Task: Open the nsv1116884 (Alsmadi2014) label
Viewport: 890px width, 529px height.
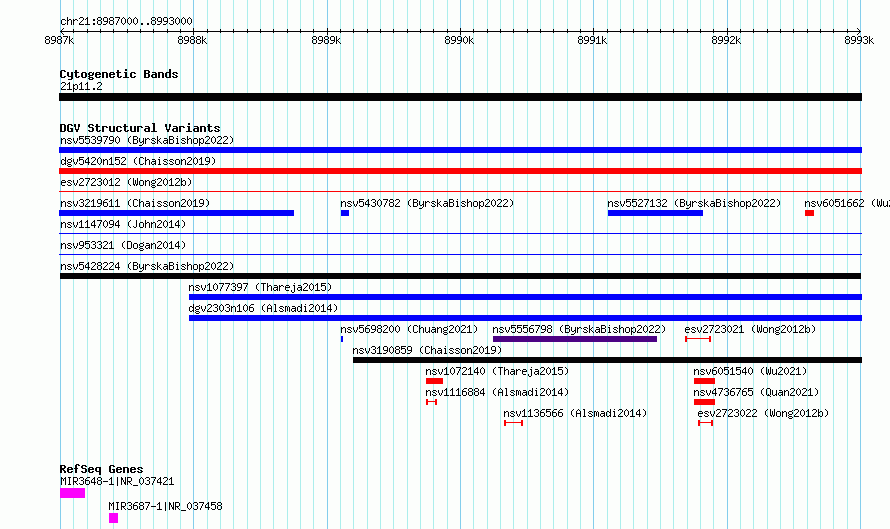Action: (497, 392)
